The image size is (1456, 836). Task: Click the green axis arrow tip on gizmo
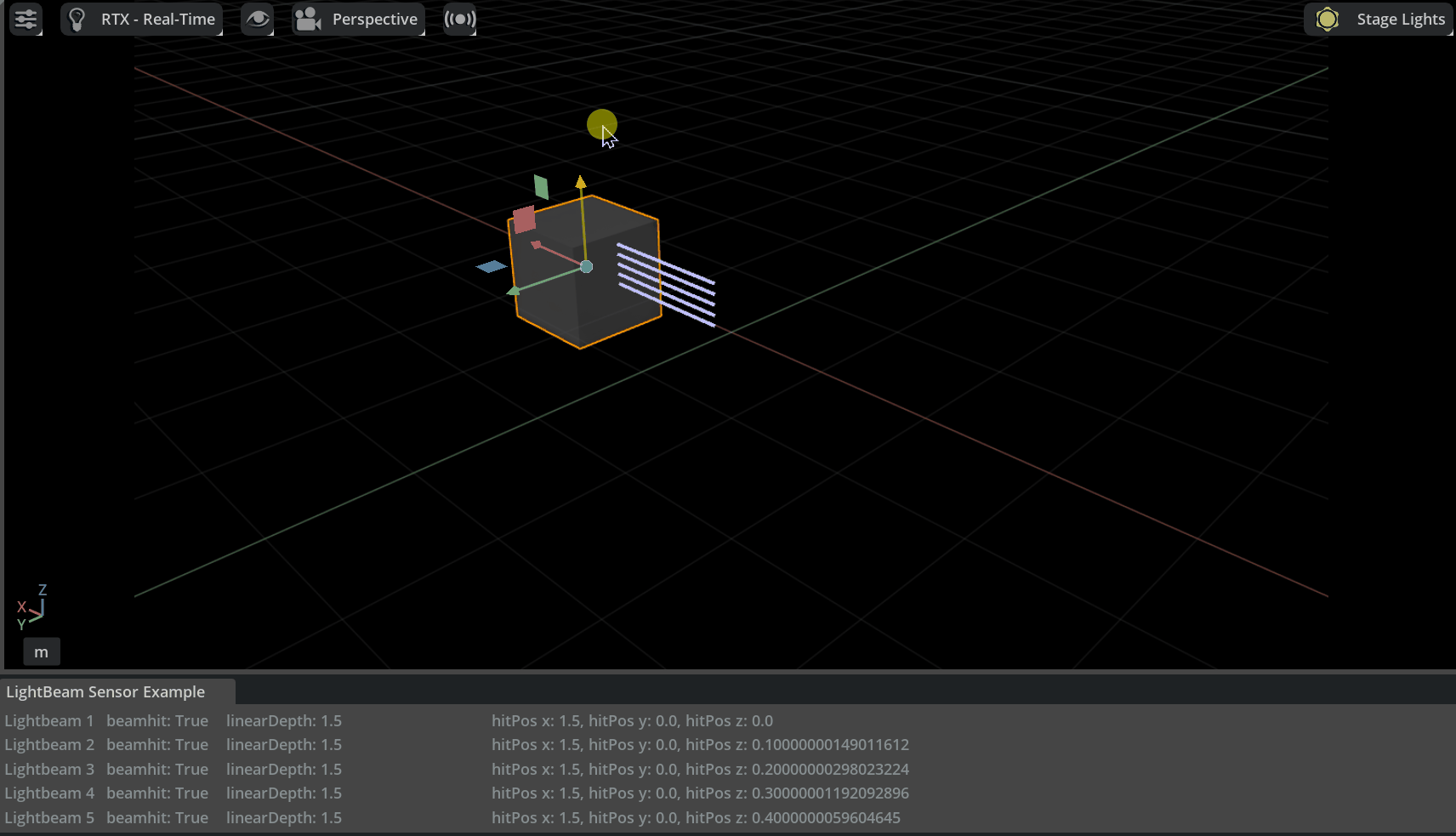pyautogui.click(x=513, y=292)
